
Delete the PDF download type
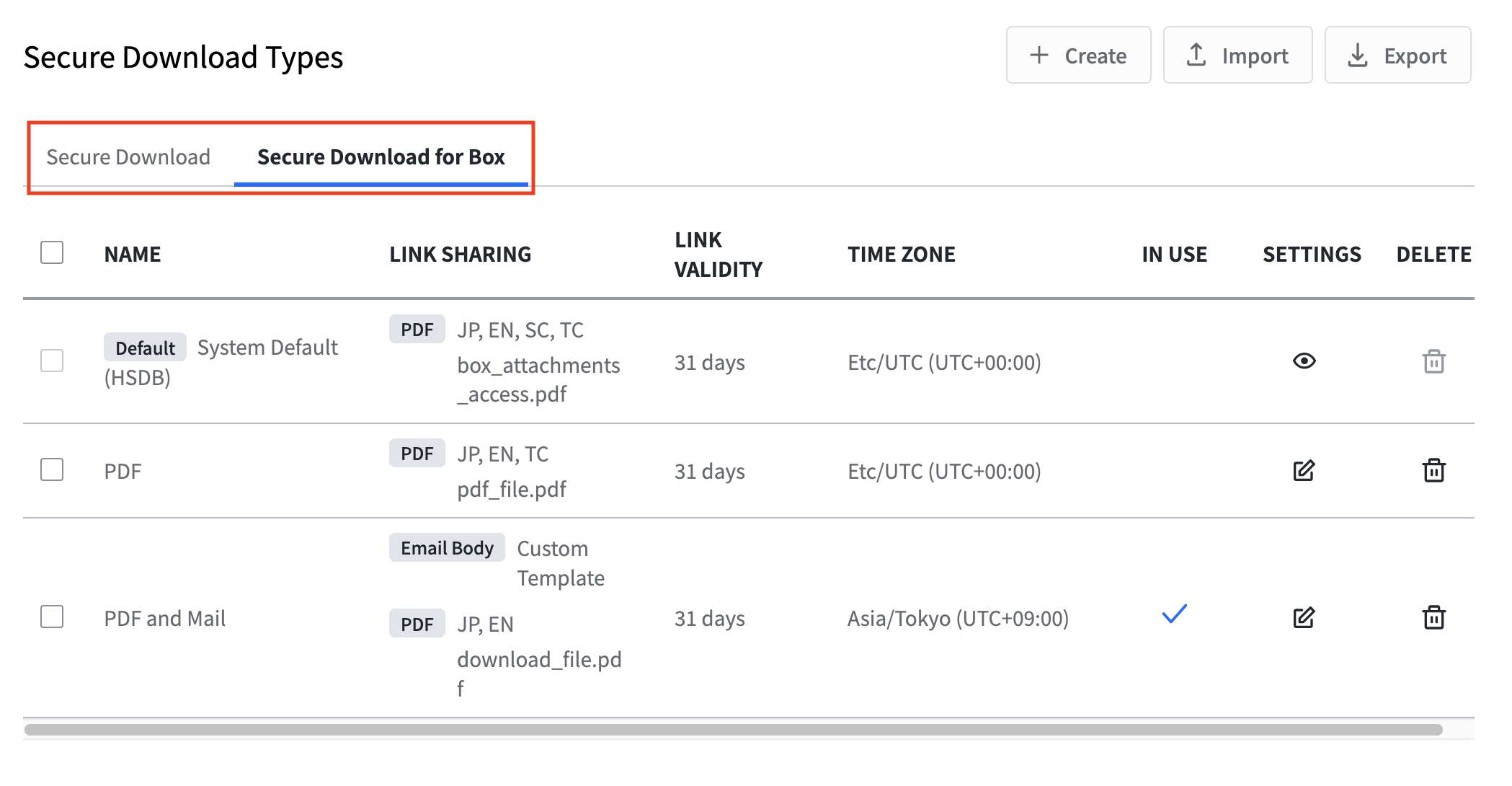(x=1433, y=470)
